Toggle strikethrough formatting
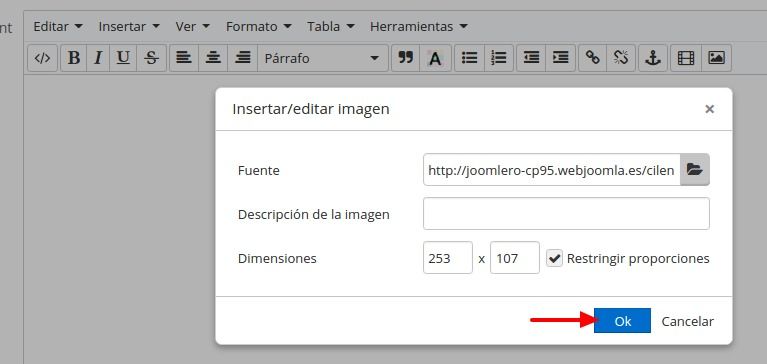The width and height of the screenshot is (767, 364). point(152,58)
